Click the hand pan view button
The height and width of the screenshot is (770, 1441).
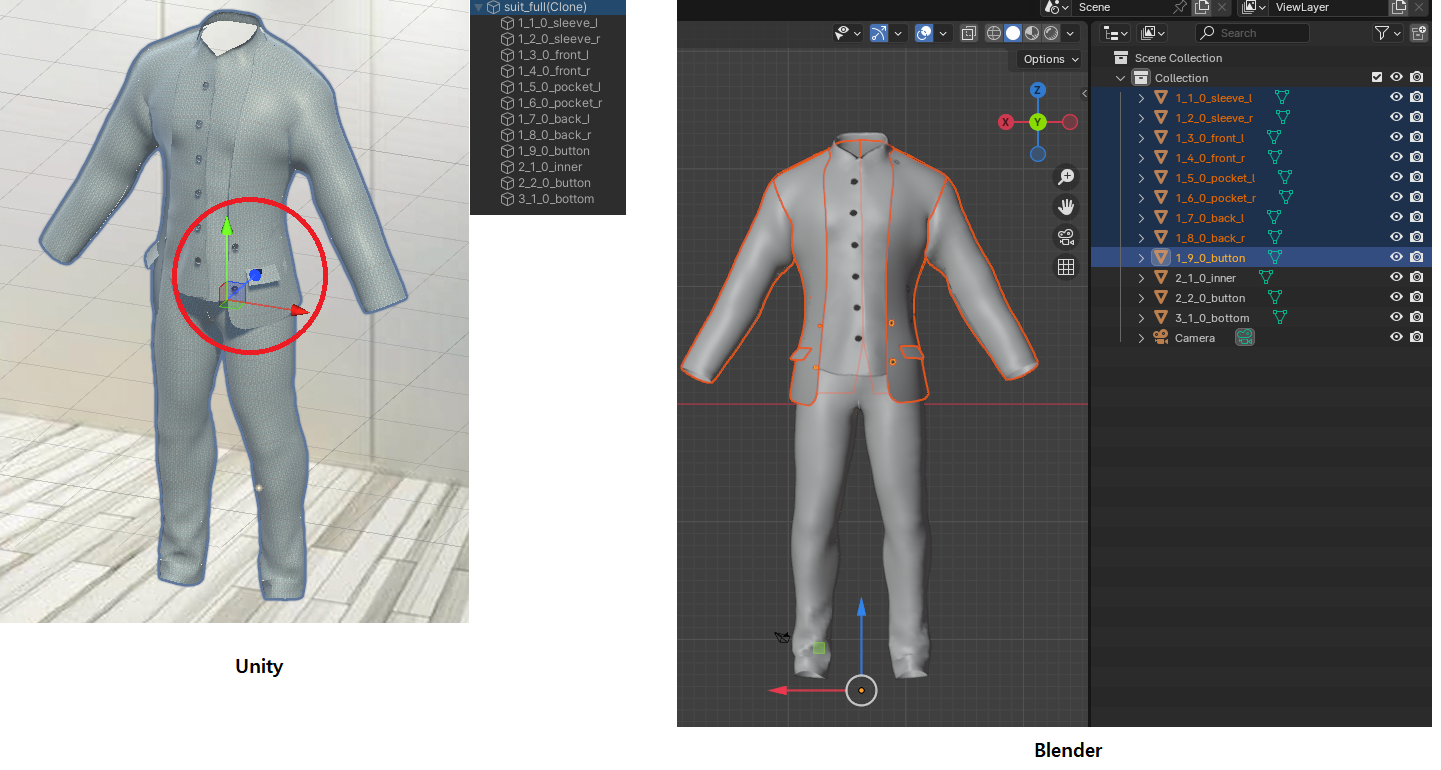pyautogui.click(x=1066, y=207)
